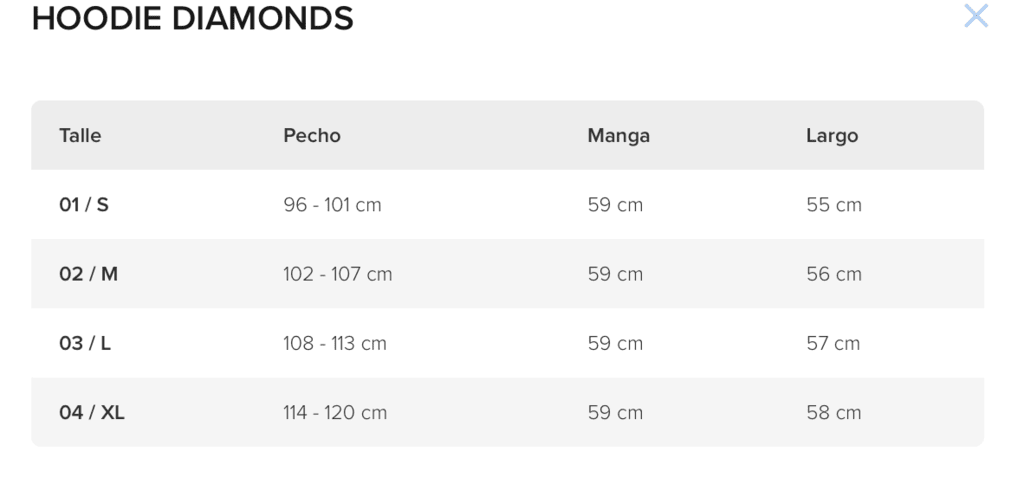Click the 96 - 101 cm chest value
The width and height of the screenshot is (1024, 478).
(x=332, y=204)
